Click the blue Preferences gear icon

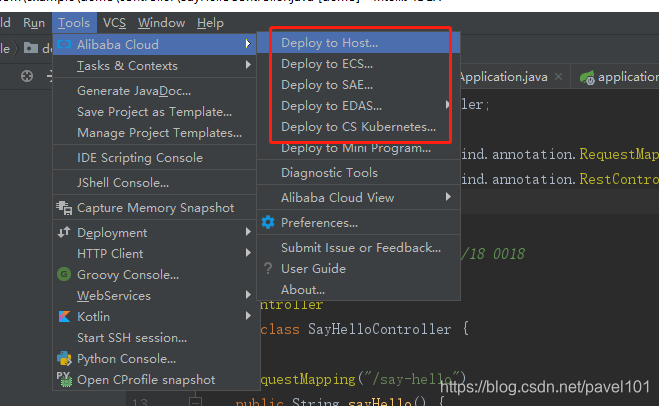(268, 222)
